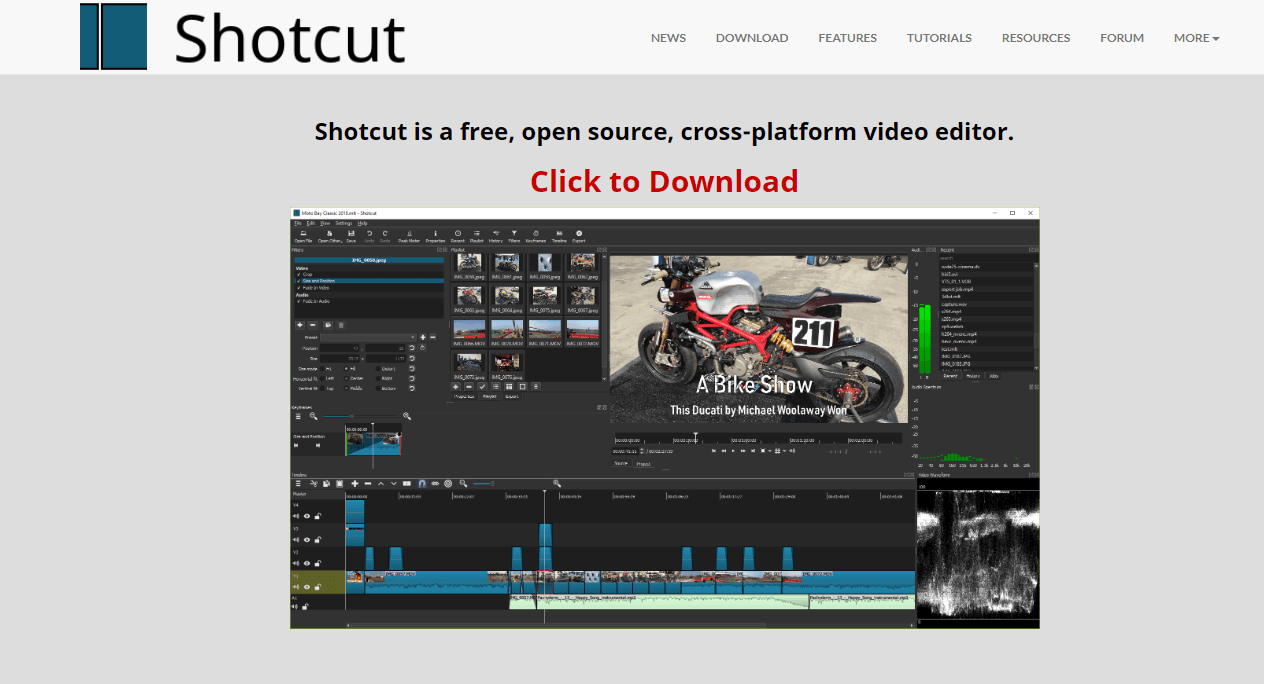Click the Open File toolbar icon
This screenshot has height=684, width=1264.
point(303,237)
